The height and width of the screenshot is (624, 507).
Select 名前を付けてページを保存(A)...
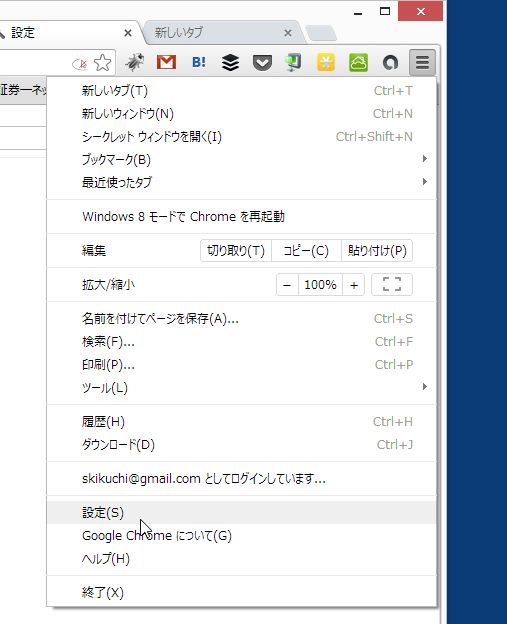[242, 318]
